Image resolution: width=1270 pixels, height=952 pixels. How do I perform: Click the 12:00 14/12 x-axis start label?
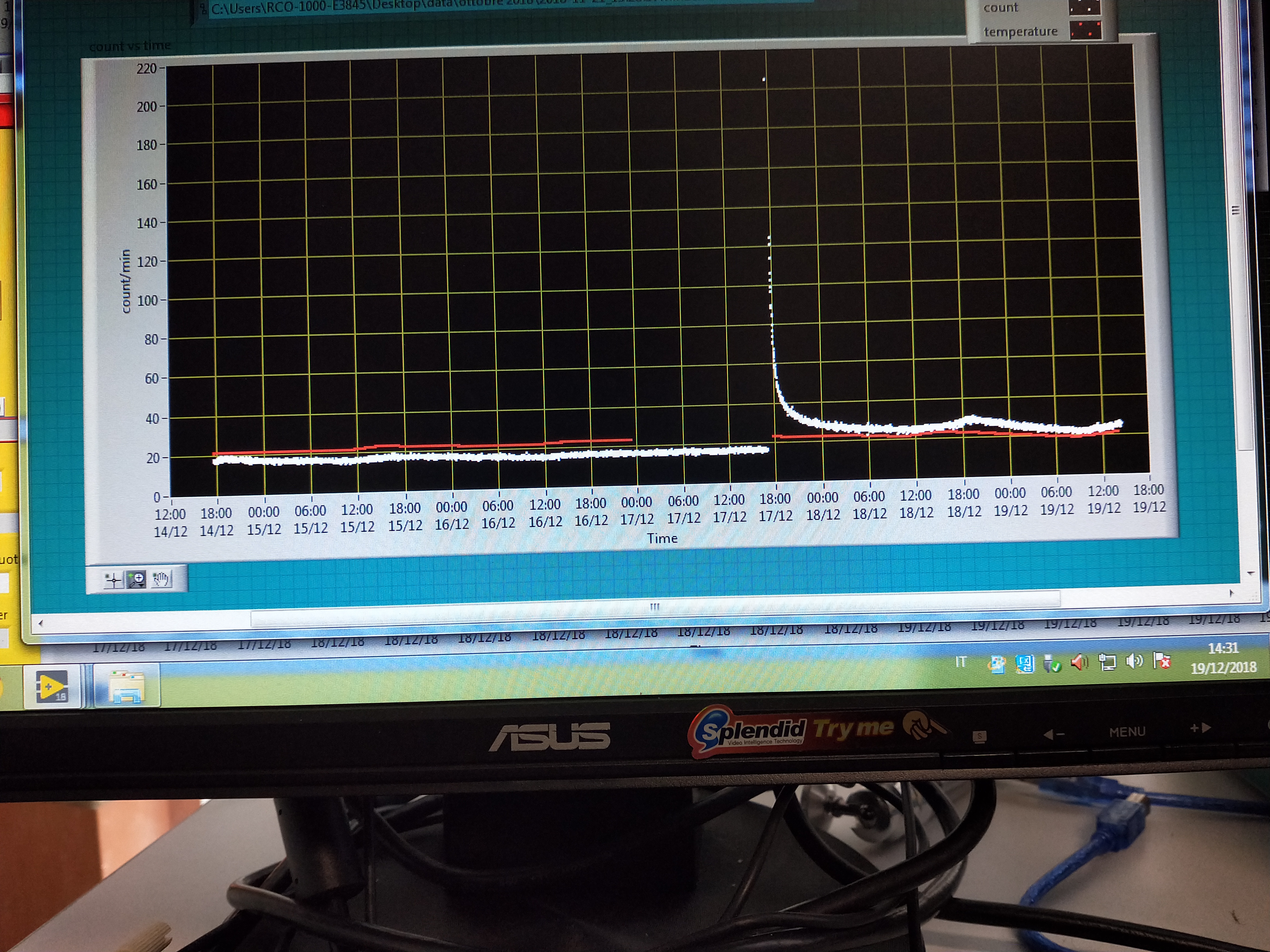171,523
